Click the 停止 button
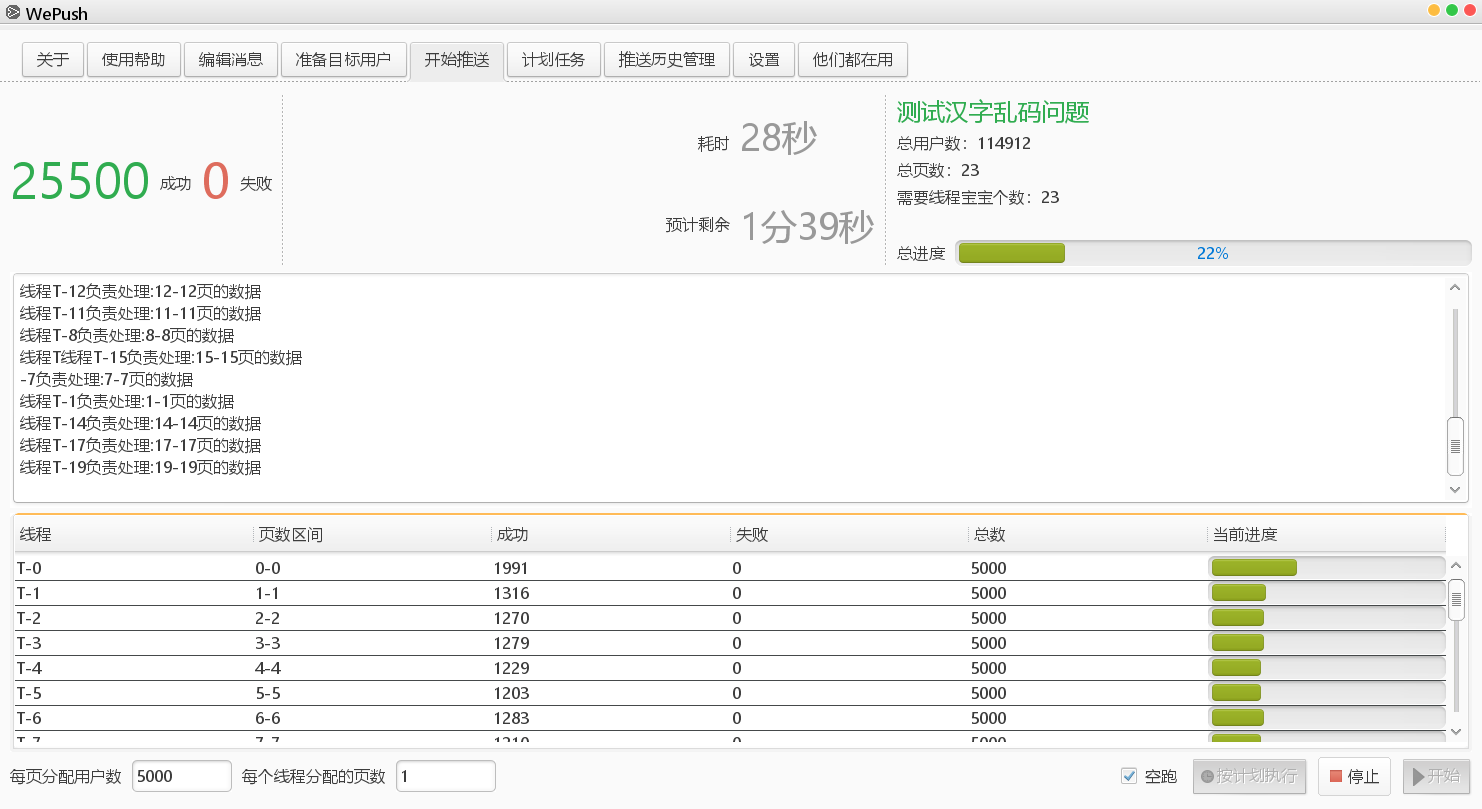 tap(1354, 776)
